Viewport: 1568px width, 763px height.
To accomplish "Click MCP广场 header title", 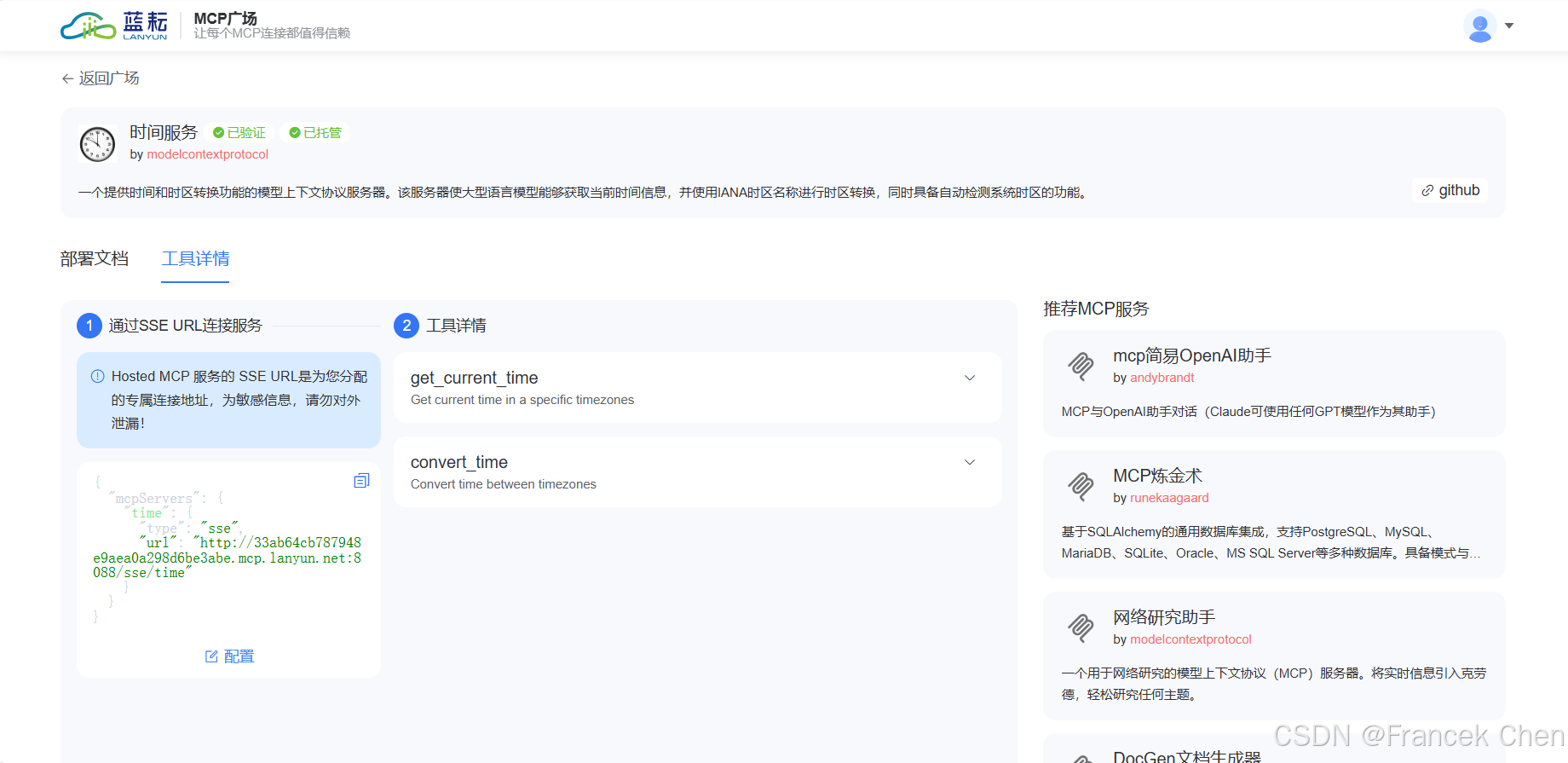I will click(225, 19).
